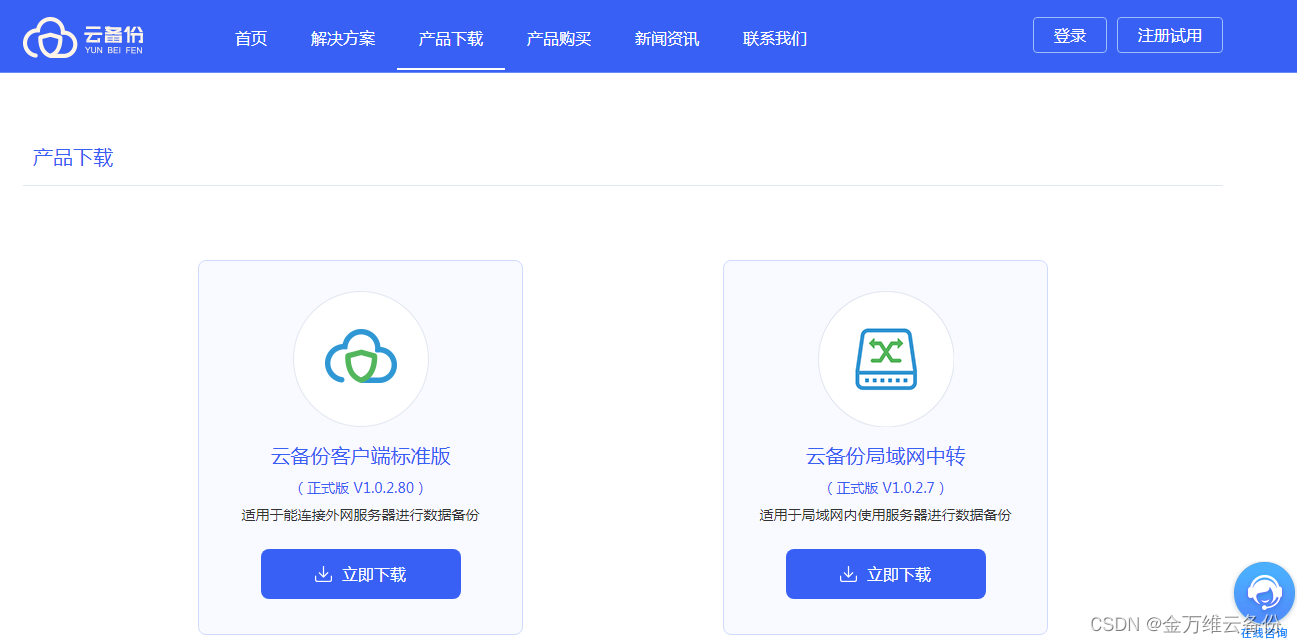Viewport: 1297px width, 643px height.
Task: Open 解决方案 menu item
Action: [x=343, y=39]
